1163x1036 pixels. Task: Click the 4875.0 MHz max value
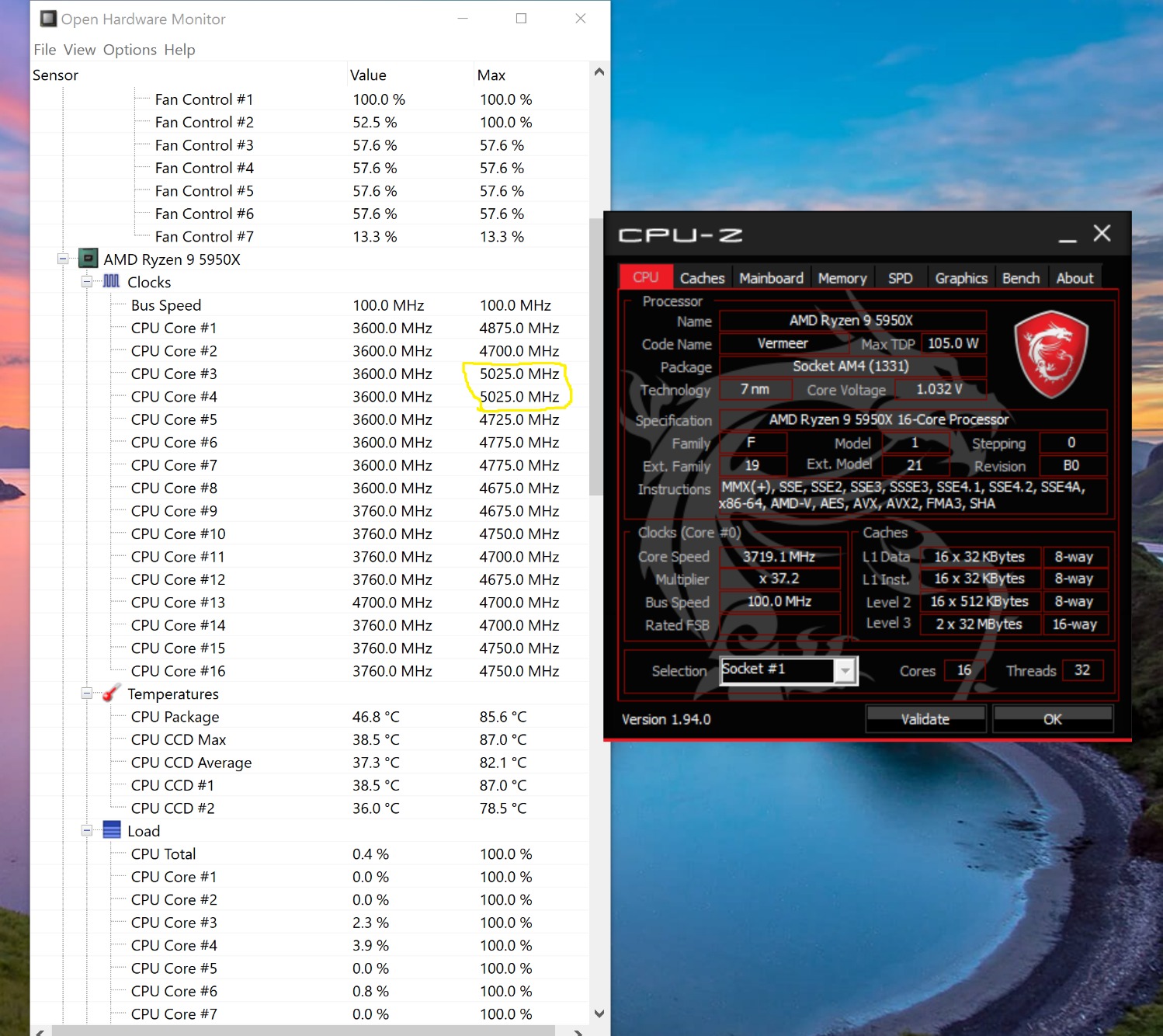click(519, 329)
